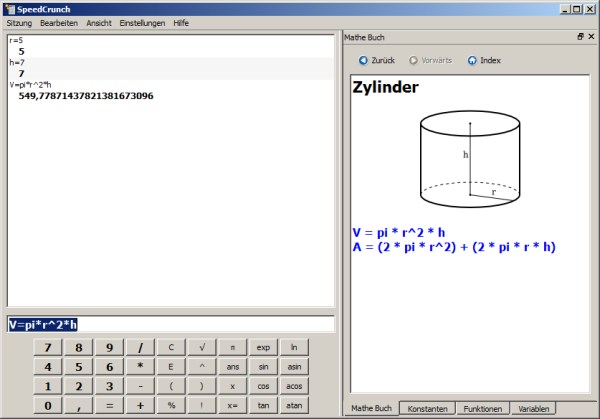
Task: Click the ln function button
Action: click(294, 347)
